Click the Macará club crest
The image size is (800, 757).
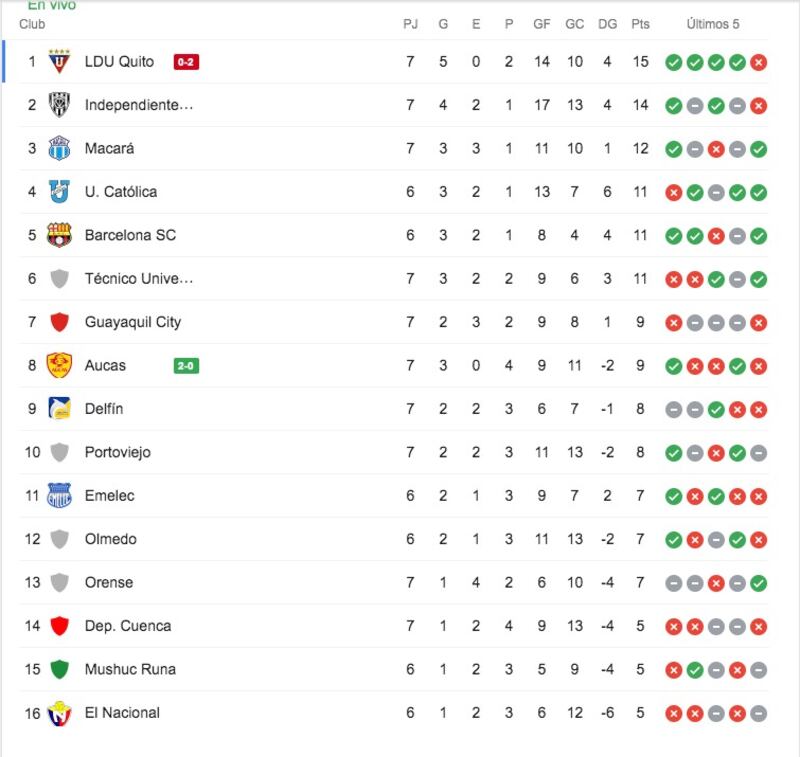point(59,148)
